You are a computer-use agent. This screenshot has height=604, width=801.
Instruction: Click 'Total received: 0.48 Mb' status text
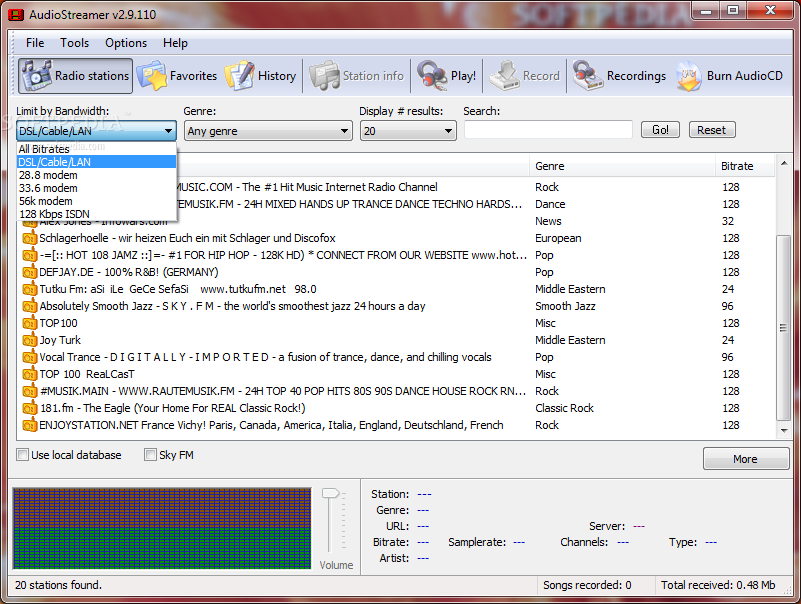[x=718, y=585]
